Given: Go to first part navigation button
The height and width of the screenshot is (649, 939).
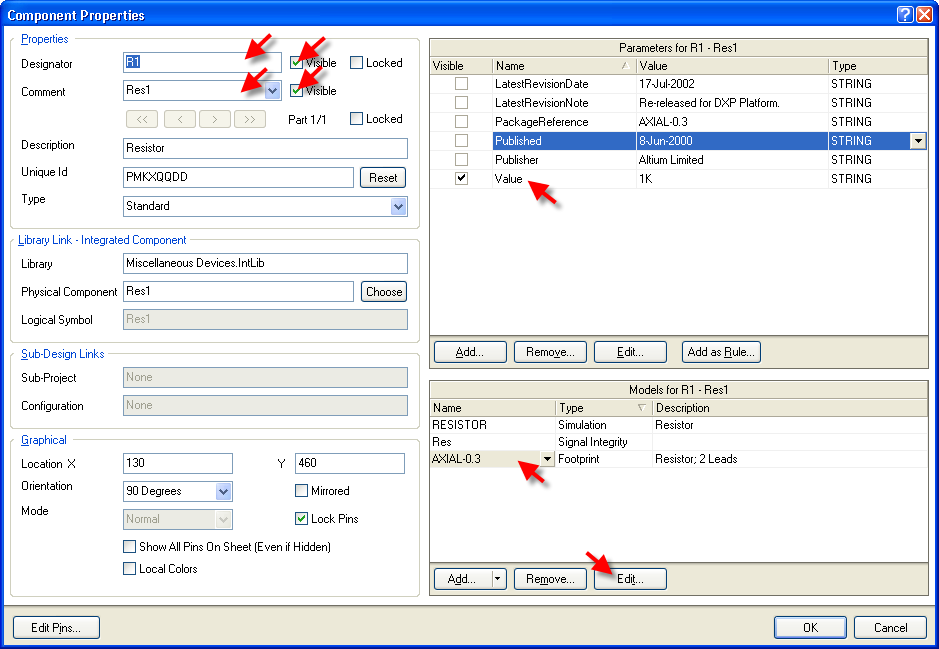Looking at the screenshot, I should (141, 119).
